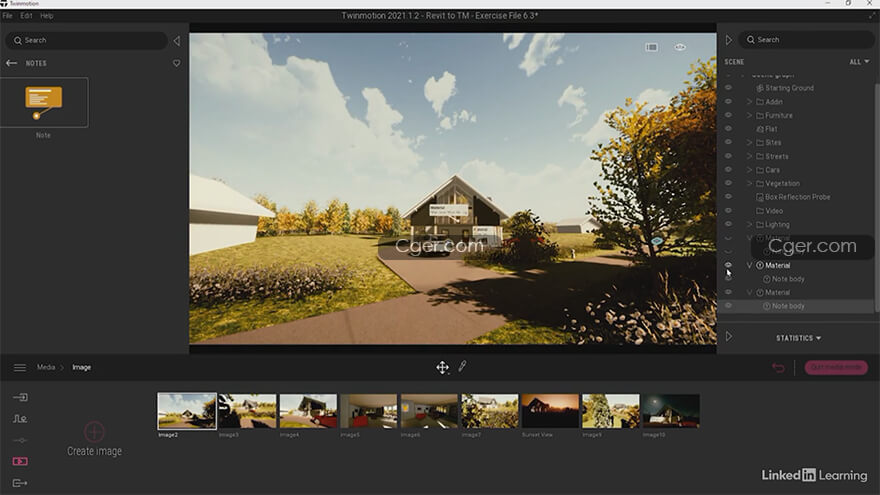The width and height of the screenshot is (880, 495).
Task: Expand the Statistics panel triangle
Action: tap(728, 337)
